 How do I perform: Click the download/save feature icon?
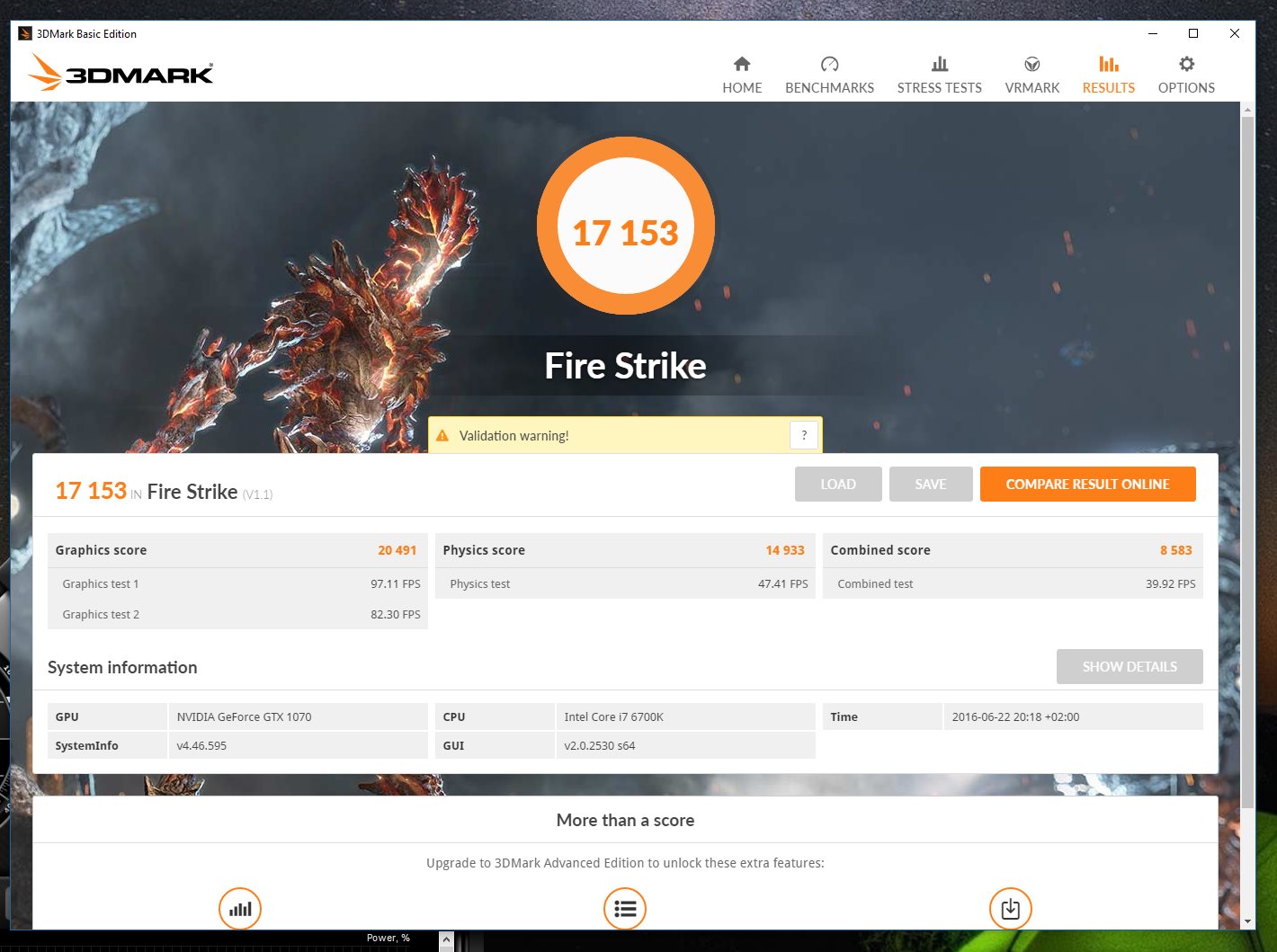click(1011, 909)
